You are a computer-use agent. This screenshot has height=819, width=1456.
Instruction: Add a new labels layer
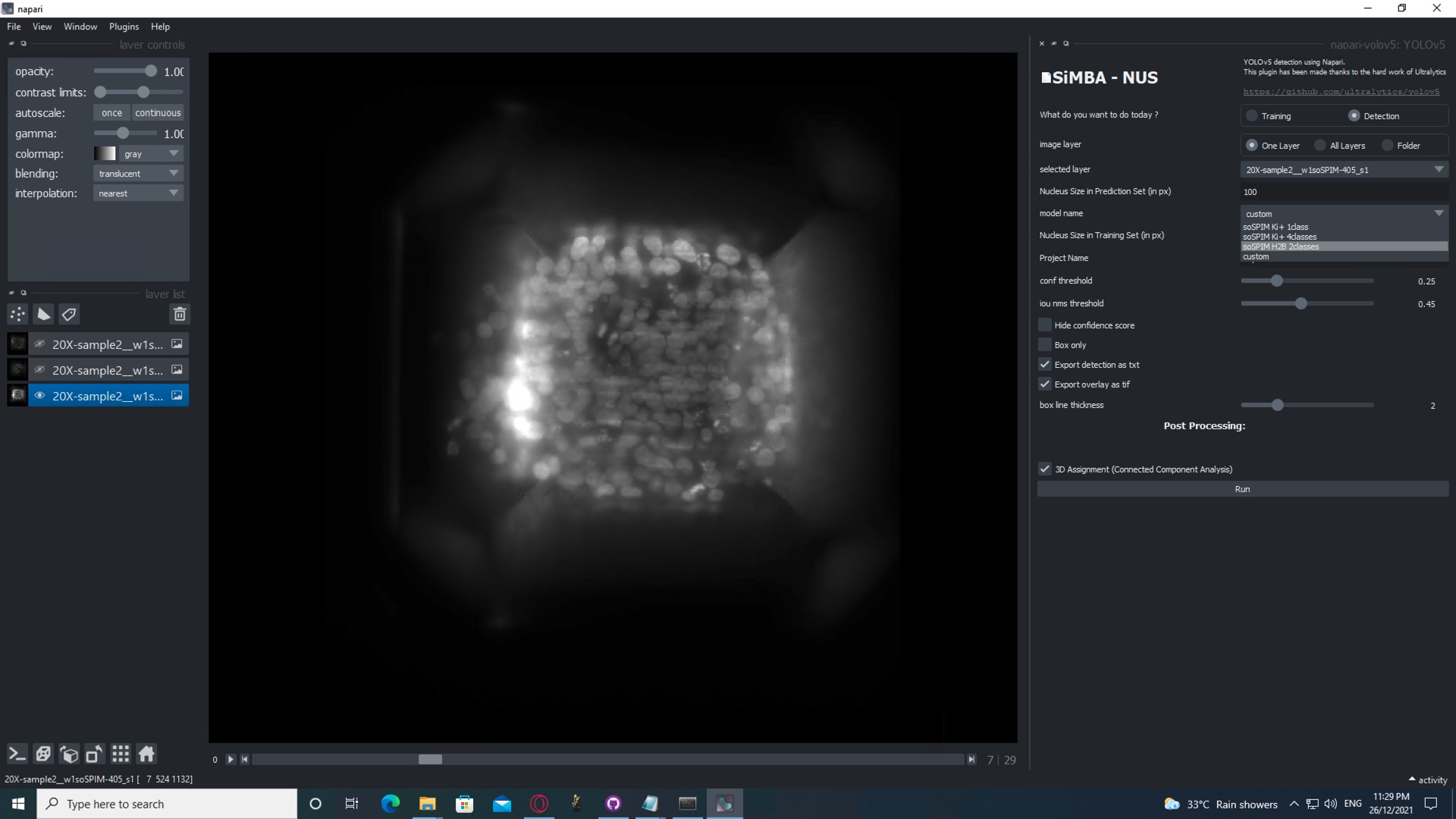(x=69, y=314)
